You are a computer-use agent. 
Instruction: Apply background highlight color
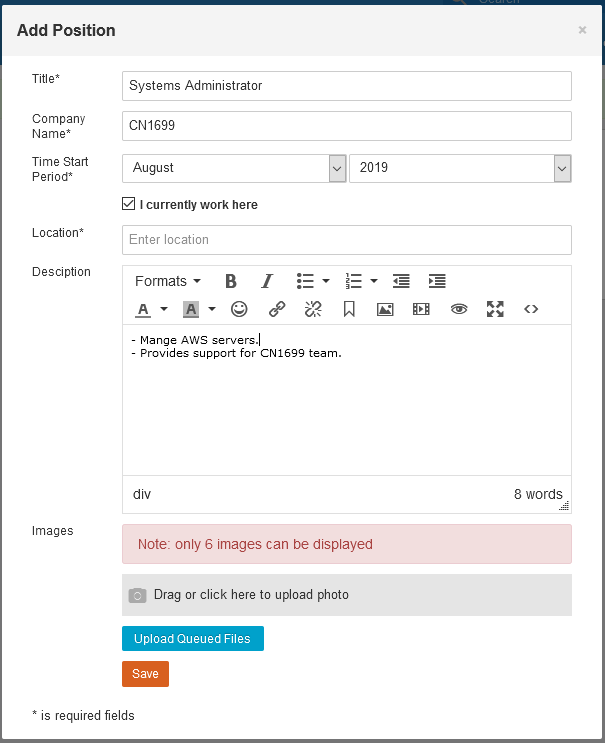click(191, 309)
